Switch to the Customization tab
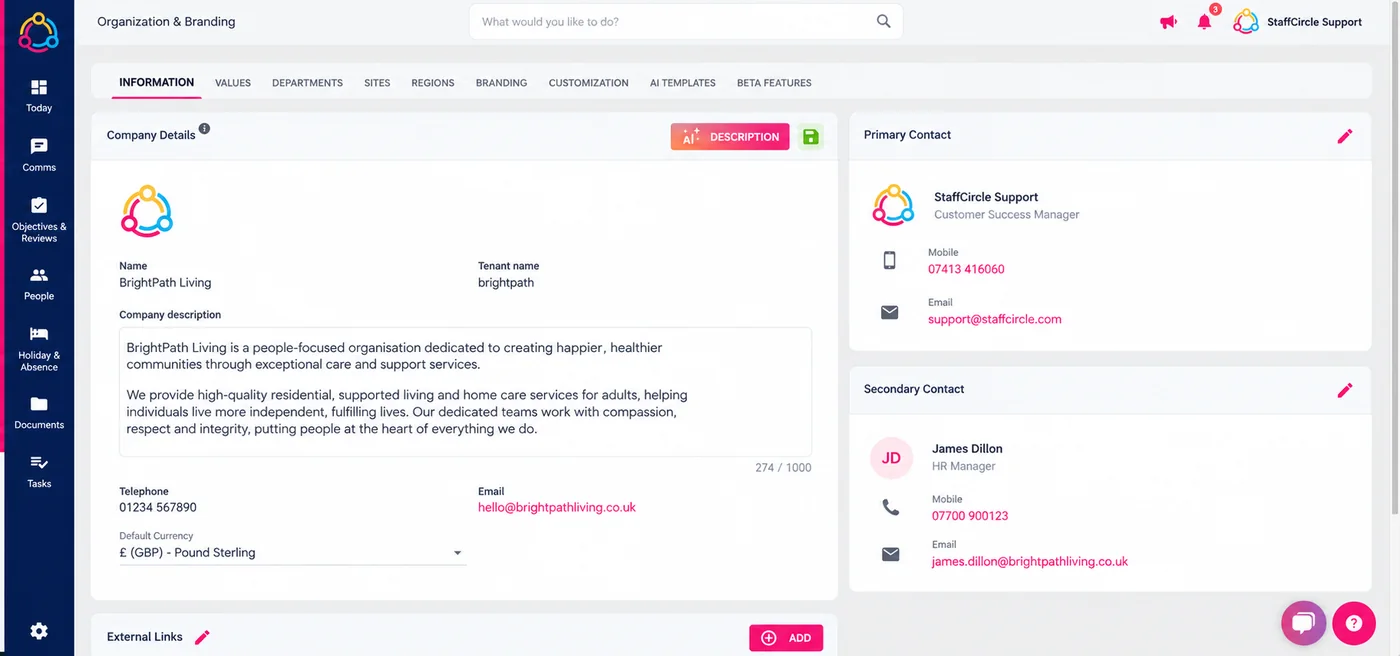Image resolution: width=1400 pixels, height=656 pixels. pos(588,83)
